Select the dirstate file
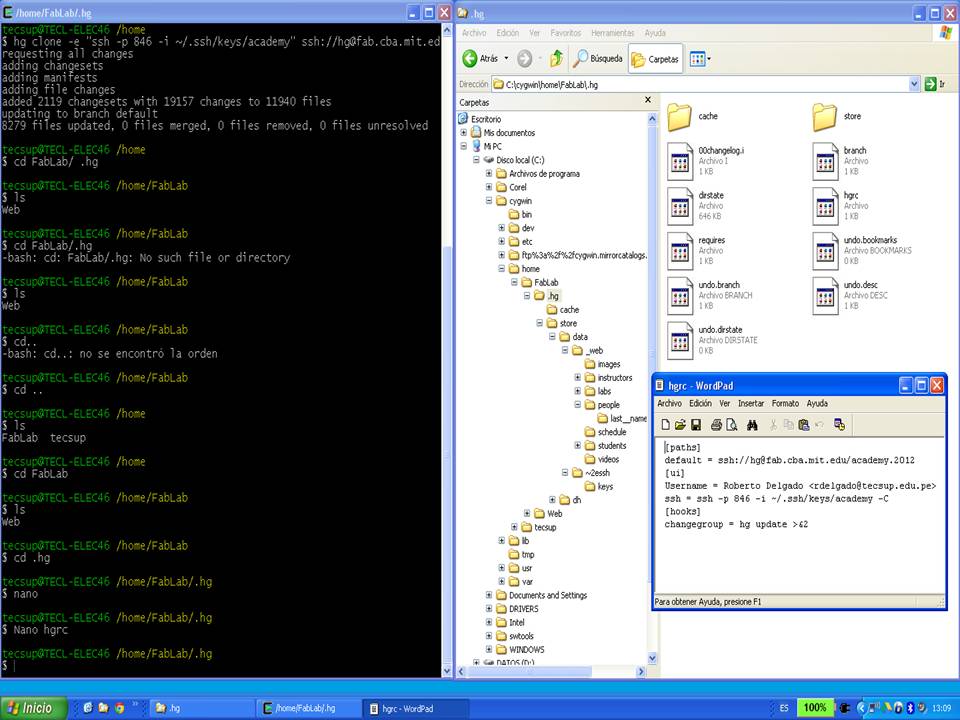The height and width of the screenshot is (720, 960). [x=696, y=206]
